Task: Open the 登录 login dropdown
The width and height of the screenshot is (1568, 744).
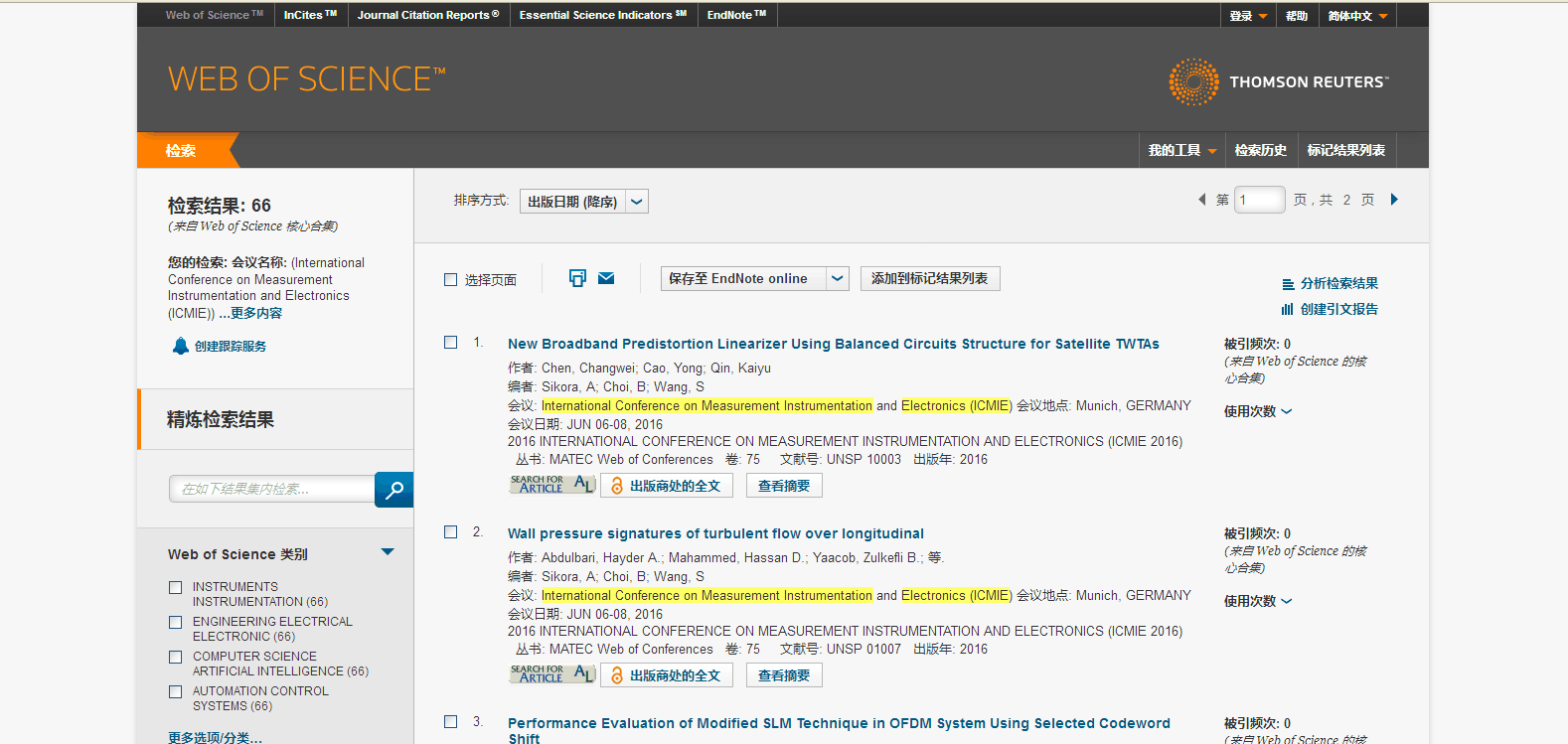Action: (1248, 16)
